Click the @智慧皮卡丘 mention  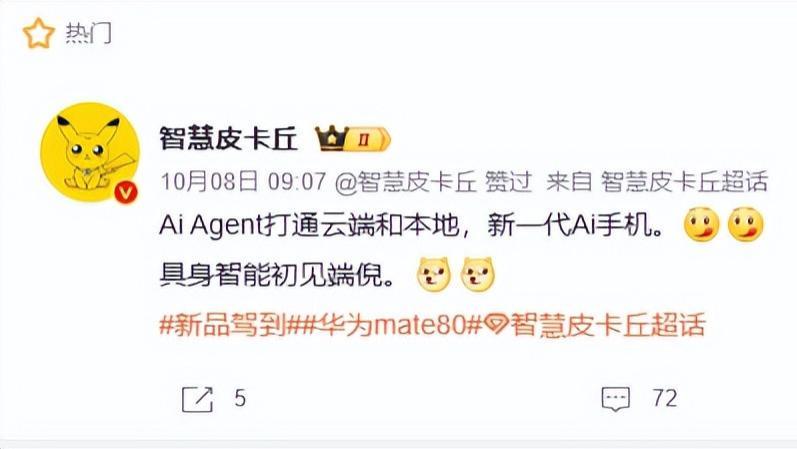[405, 182]
